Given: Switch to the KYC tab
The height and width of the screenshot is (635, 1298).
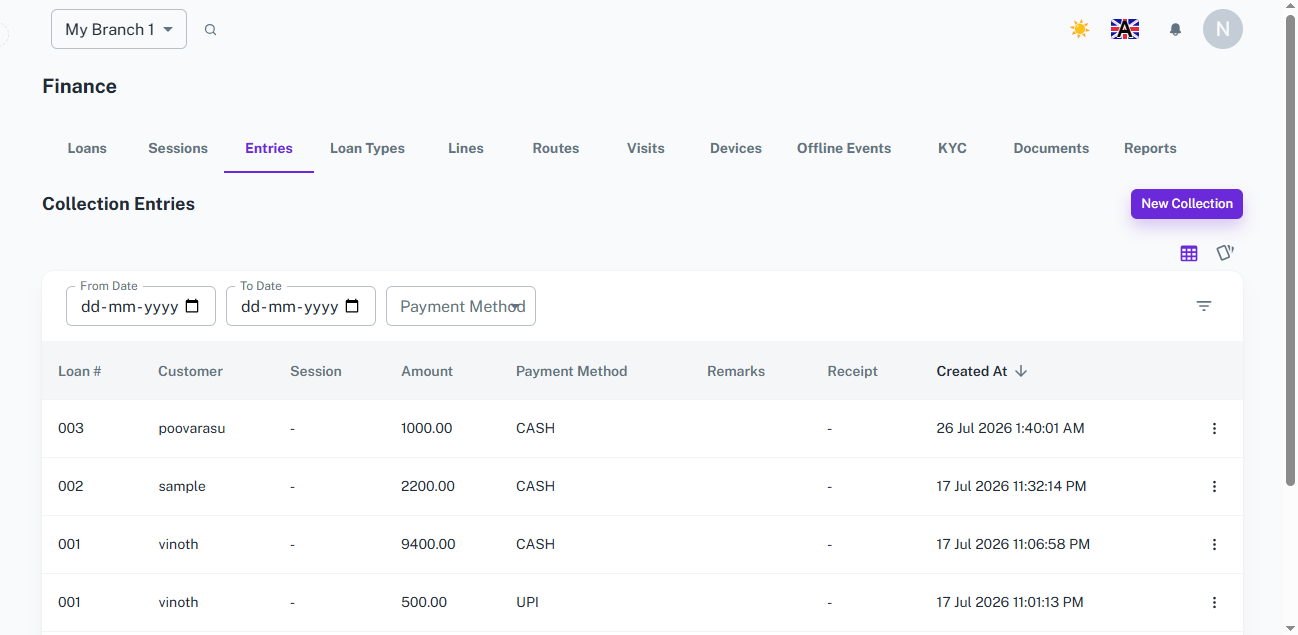Looking at the screenshot, I should tap(952, 148).
